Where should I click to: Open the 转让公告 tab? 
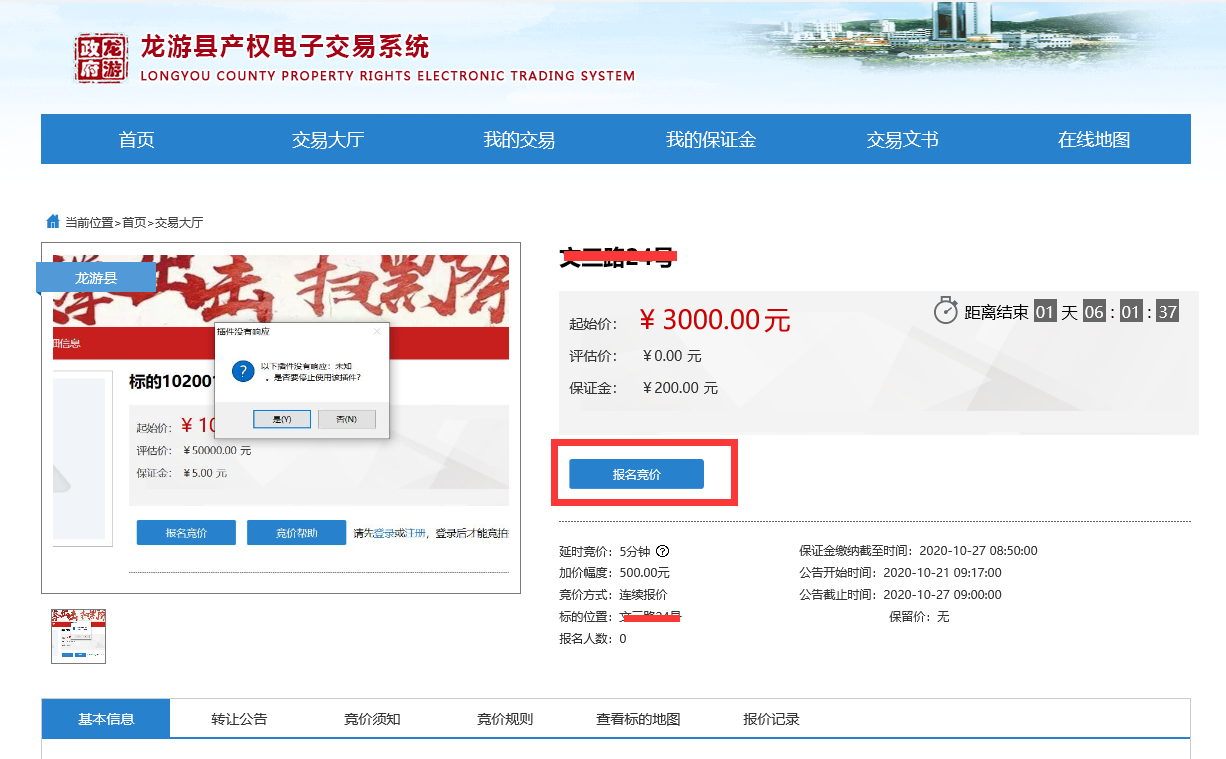[x=239, y=719]
